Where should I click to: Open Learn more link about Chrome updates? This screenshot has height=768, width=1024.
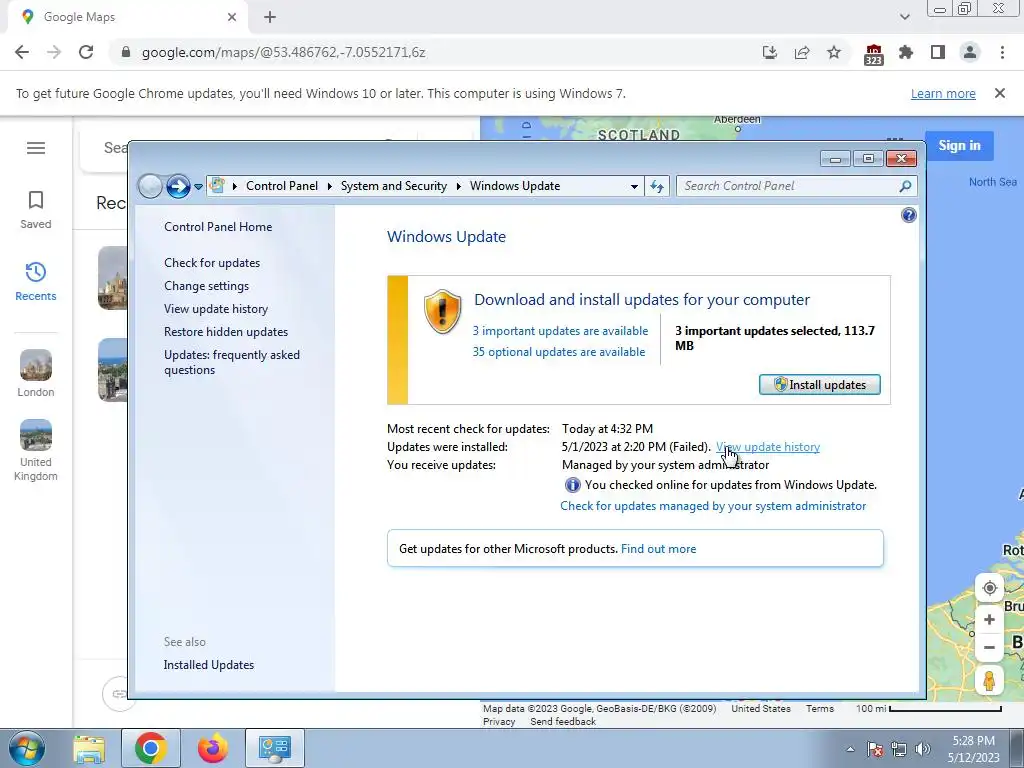tap(943, 93)
